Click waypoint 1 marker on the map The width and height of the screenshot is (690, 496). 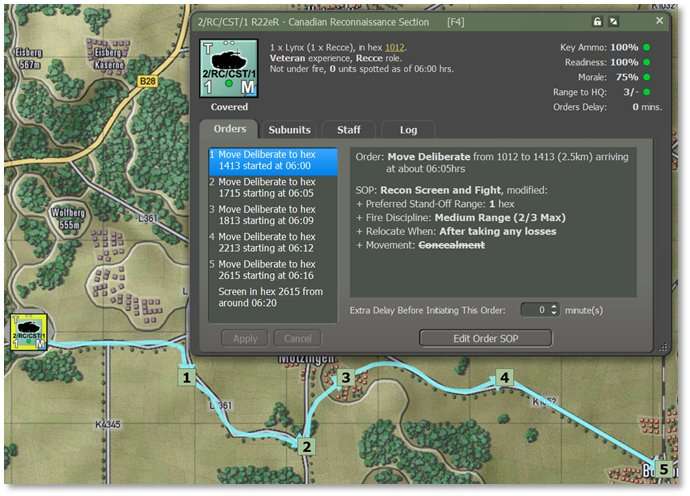(x=186, y=377)
